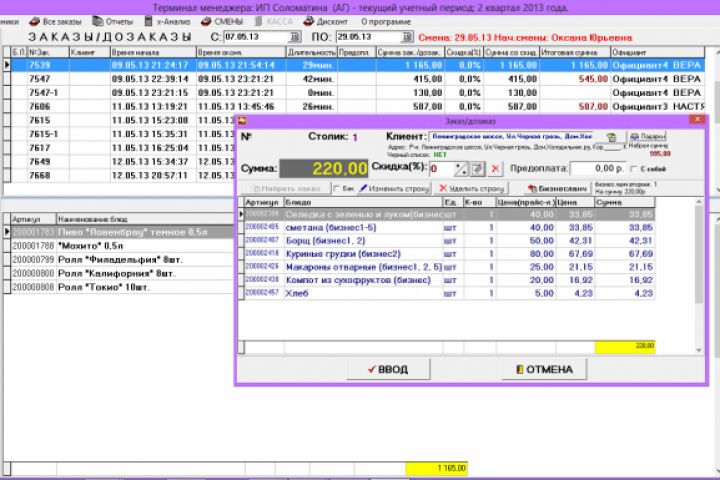The height and width of the screenshot is (480, 720).
Task: Click the Набрать заказ button
Action: point(285,188)
